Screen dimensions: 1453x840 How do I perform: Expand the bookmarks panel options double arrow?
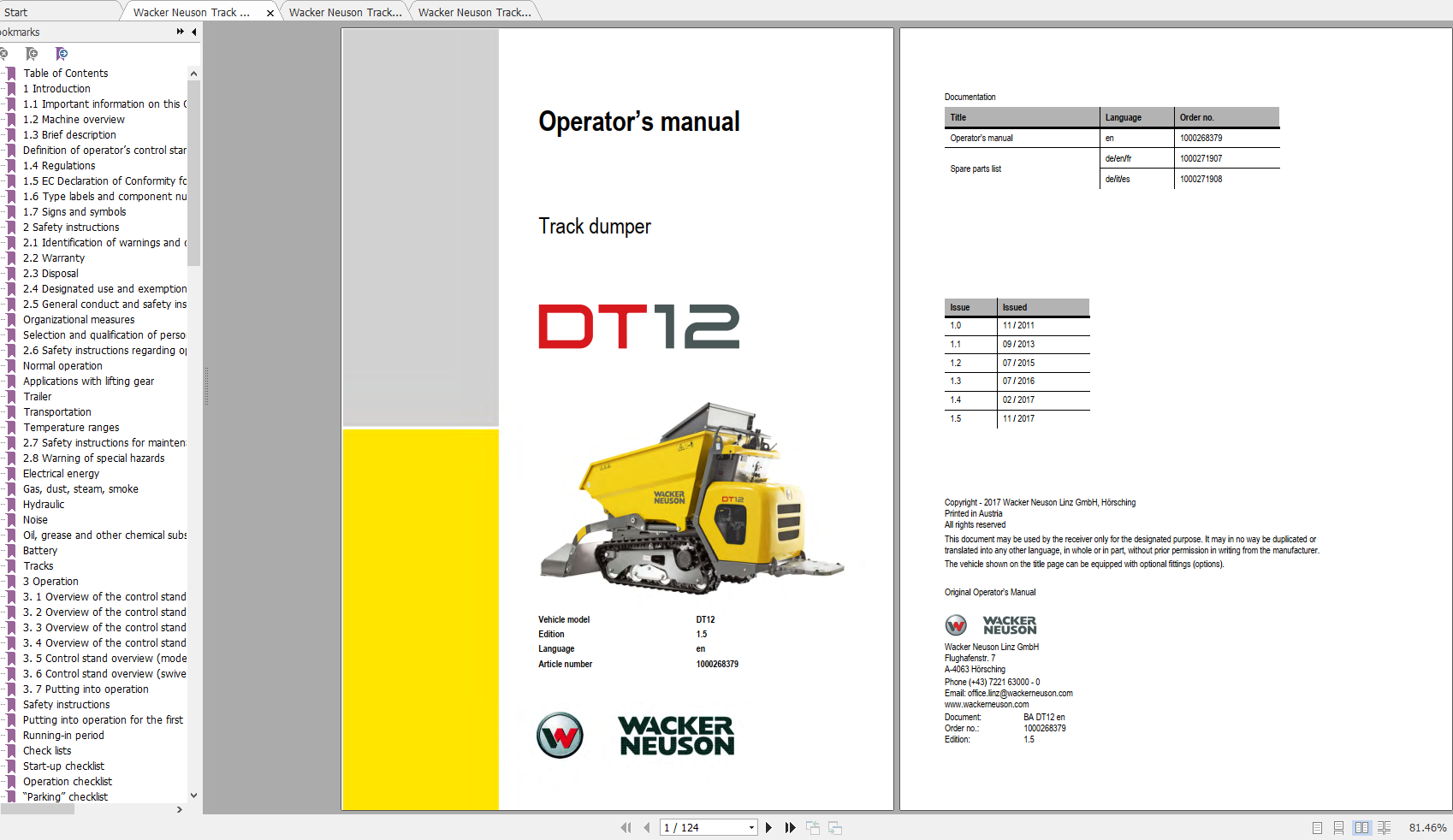pos(181,32)
